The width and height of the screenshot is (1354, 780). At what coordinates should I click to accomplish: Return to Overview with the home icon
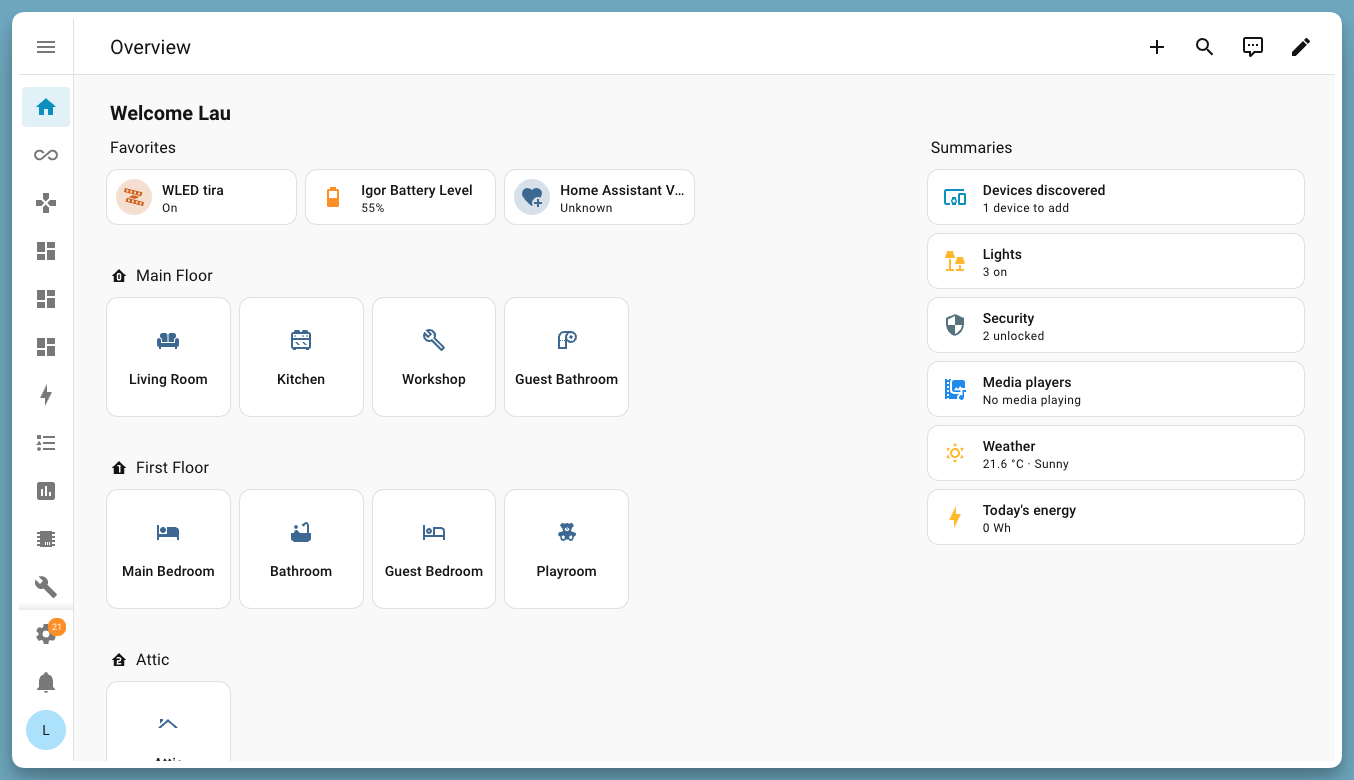(45, 106)
